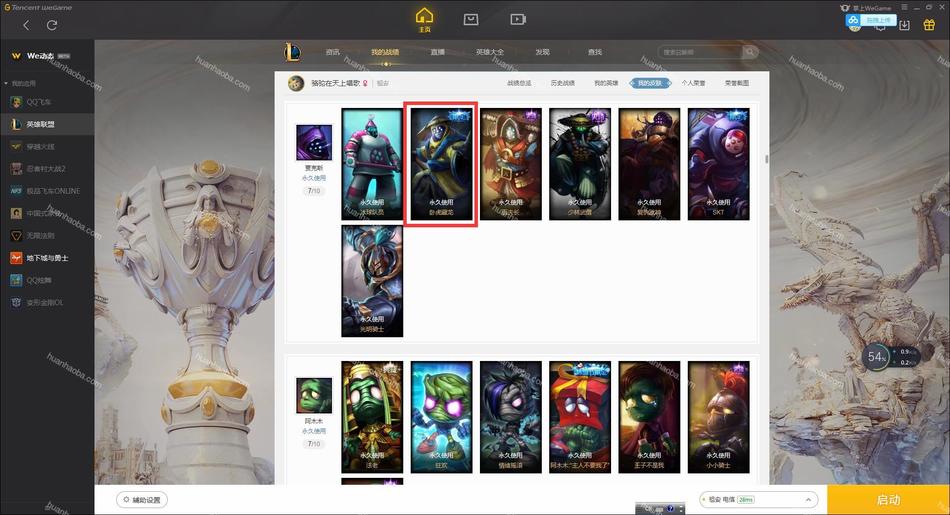Viewport: 950px width, 515px height.
Task: Click the search magnifier icon
Action: [x=749, y=52]
